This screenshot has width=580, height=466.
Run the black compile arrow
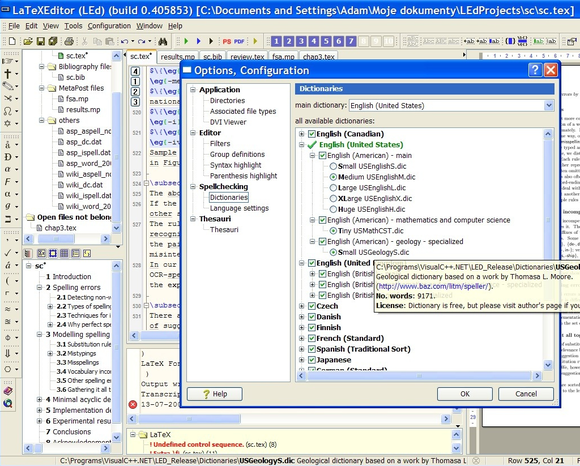click(211, 41)
